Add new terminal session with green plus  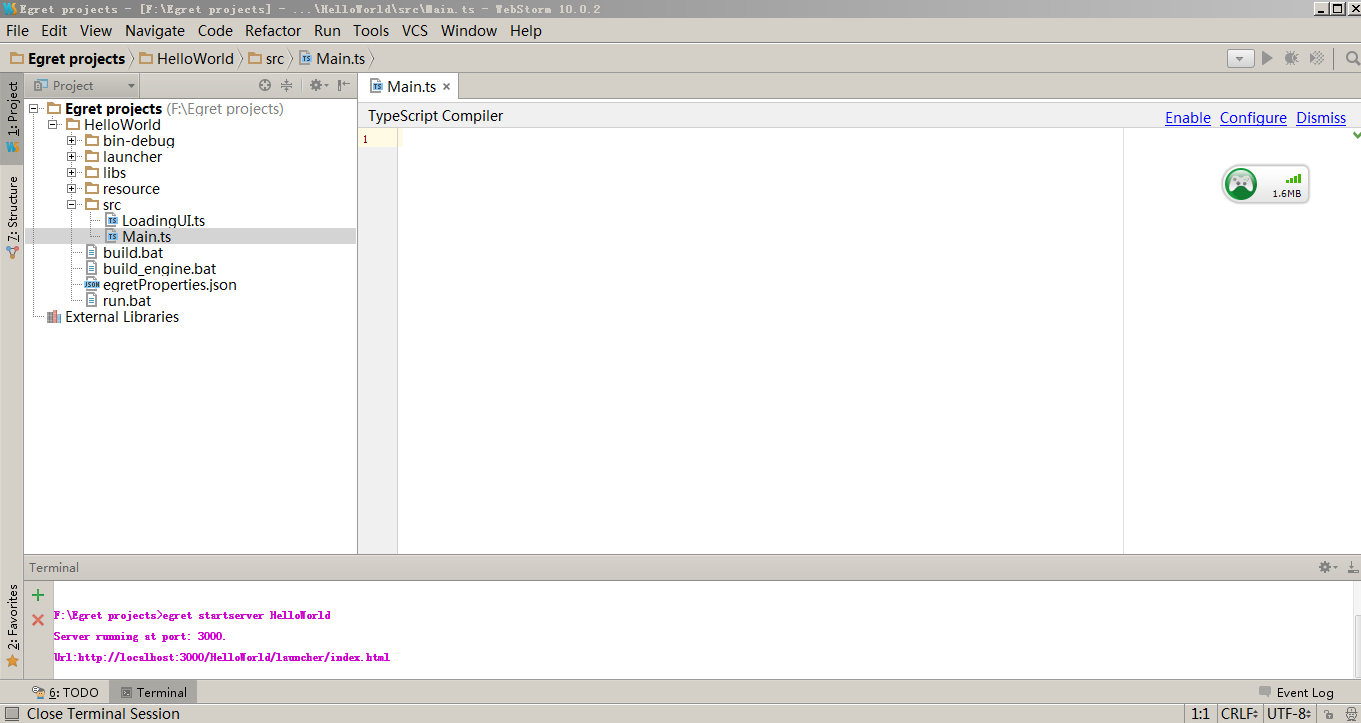(38, 595)
